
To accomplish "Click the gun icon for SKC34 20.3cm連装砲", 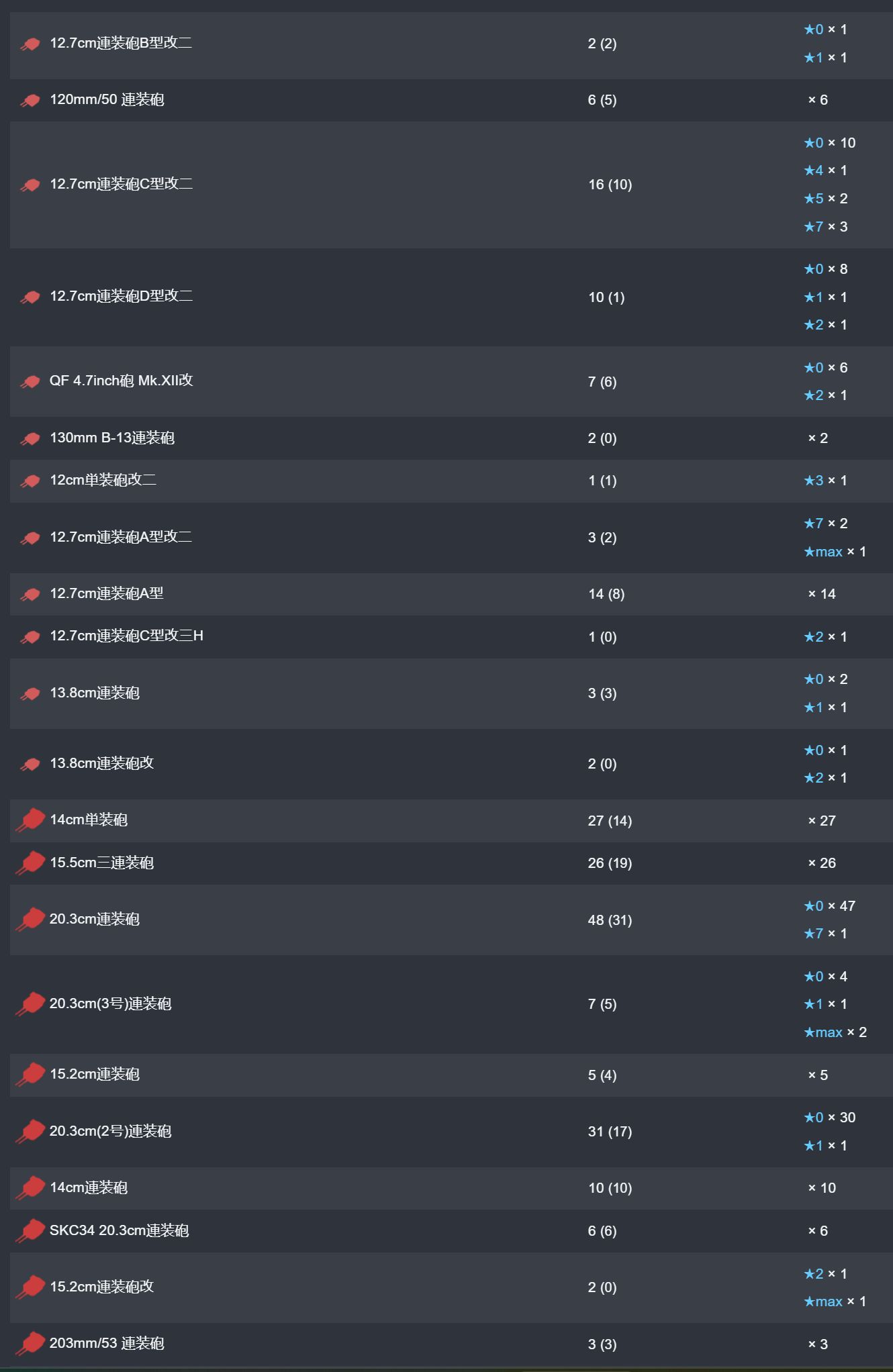I will pyautogui.click(x=30, y=1231).
